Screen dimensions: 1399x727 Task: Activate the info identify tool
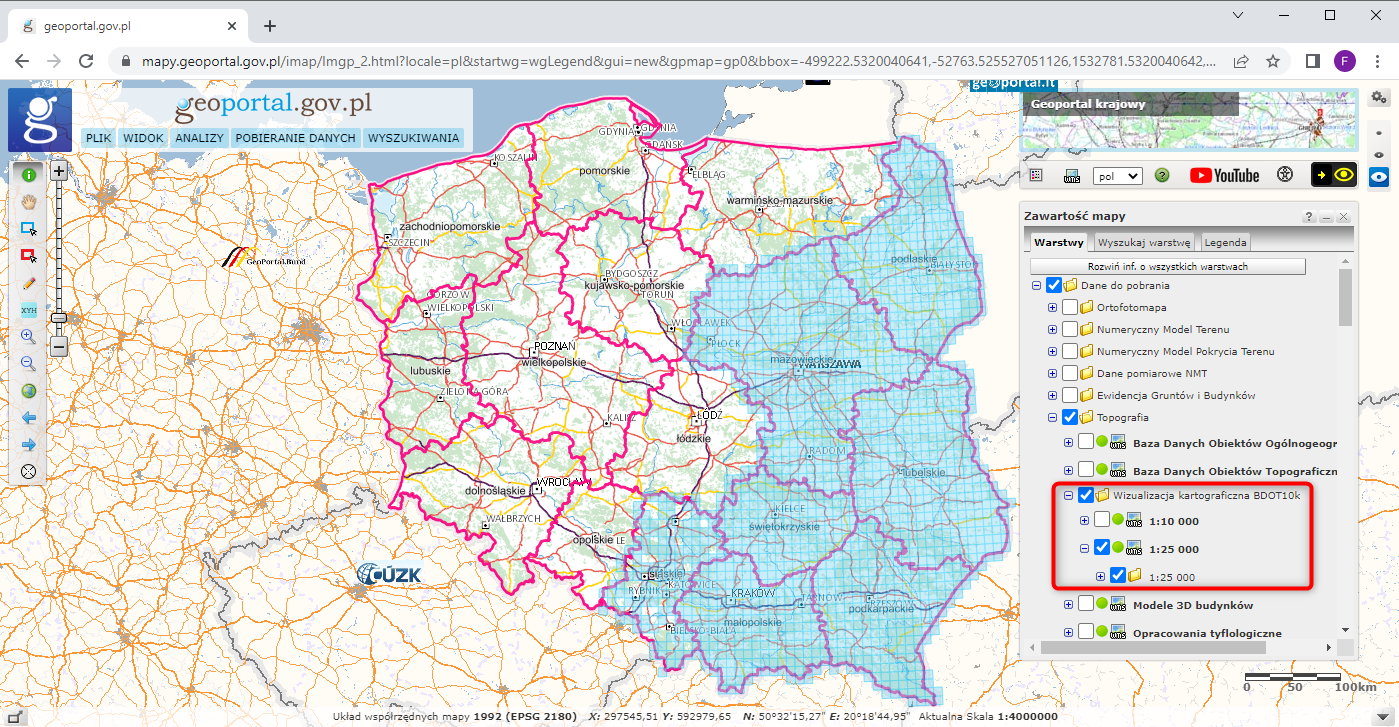point(28,173)
